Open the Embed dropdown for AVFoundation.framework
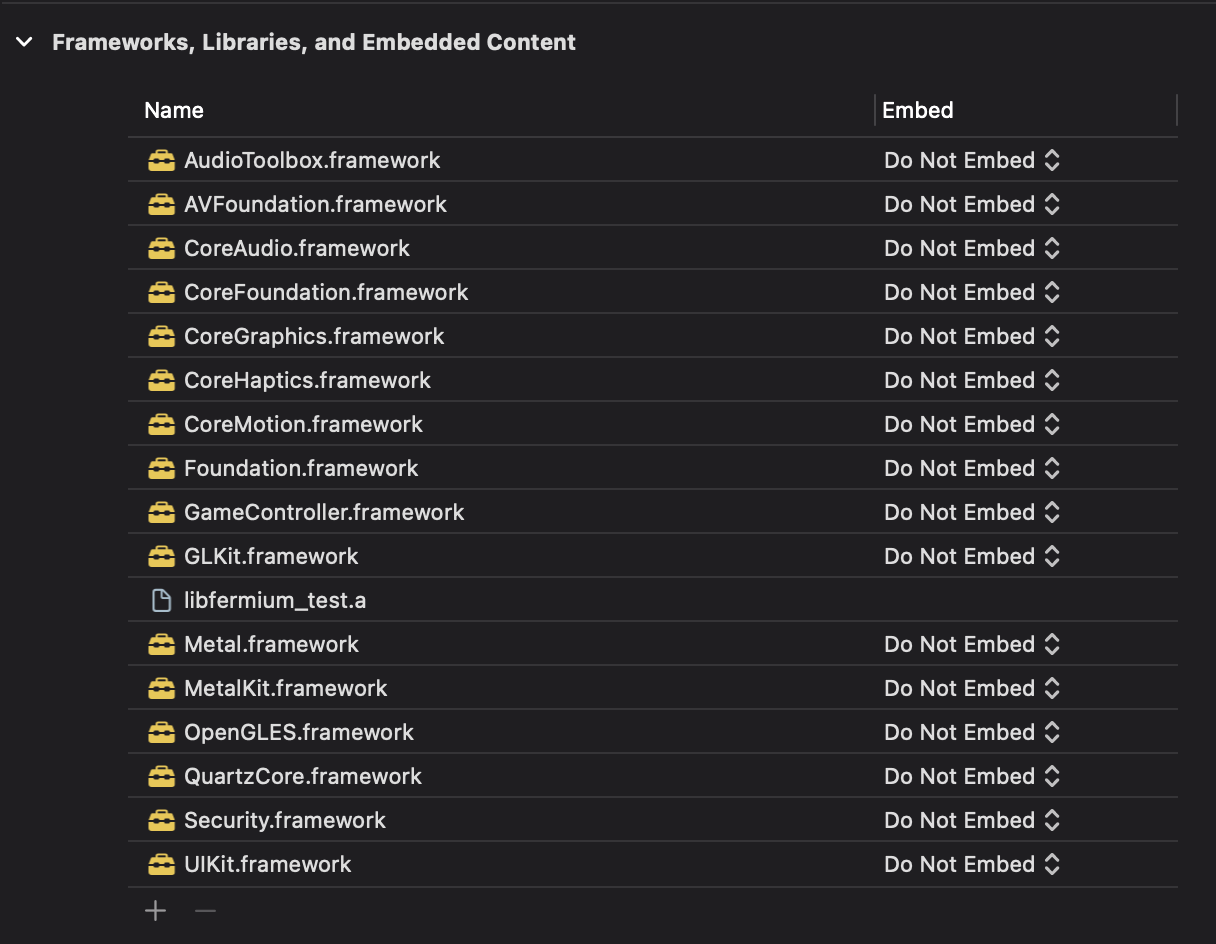The image size is (1216, 944). point(1051,204)
